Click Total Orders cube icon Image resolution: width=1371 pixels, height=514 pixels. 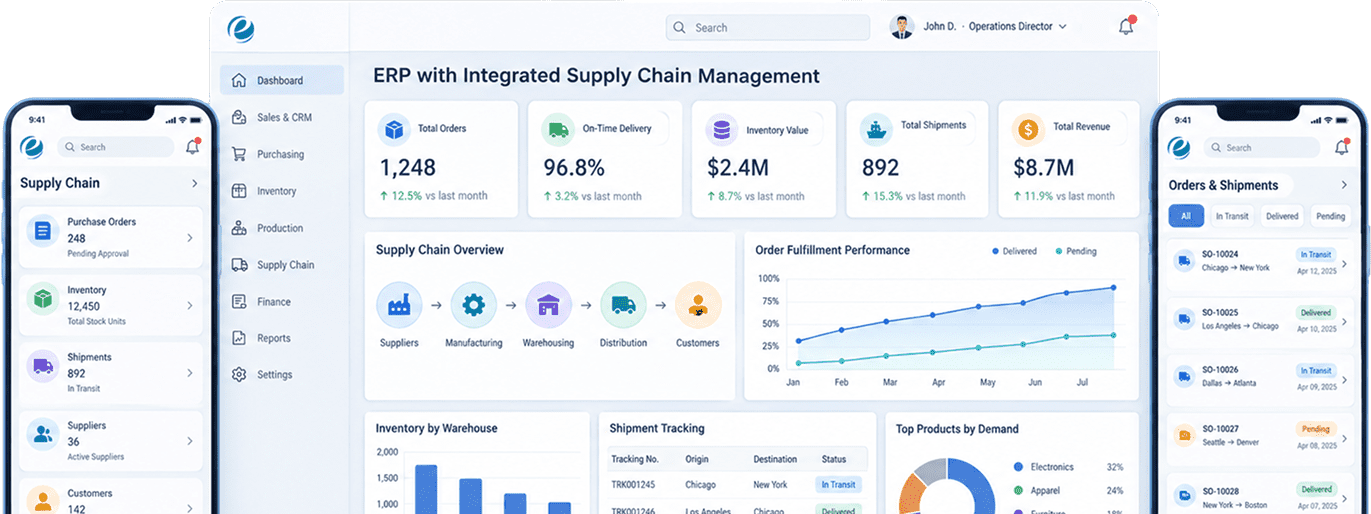394,129
